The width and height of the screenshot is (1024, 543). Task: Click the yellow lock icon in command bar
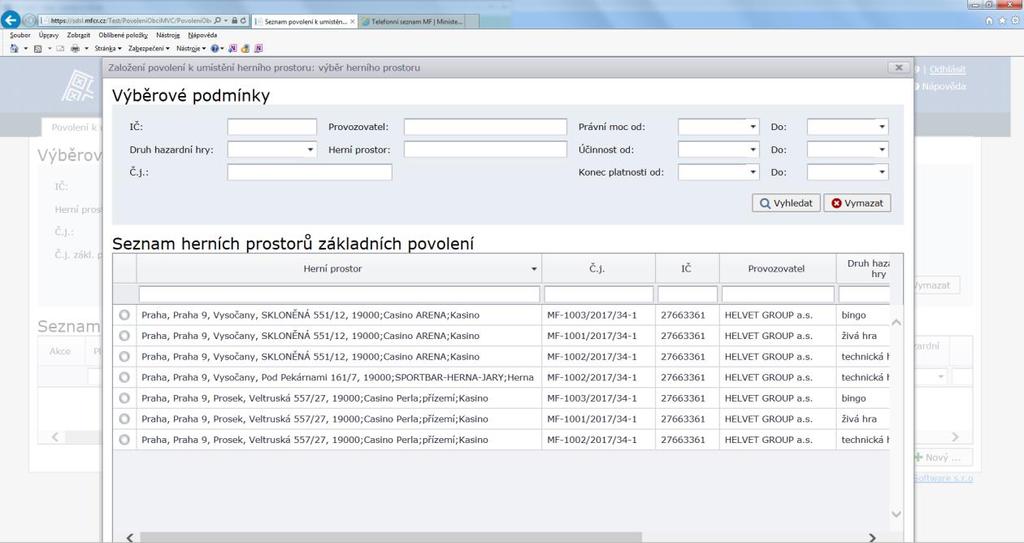(x=246, y=48)
